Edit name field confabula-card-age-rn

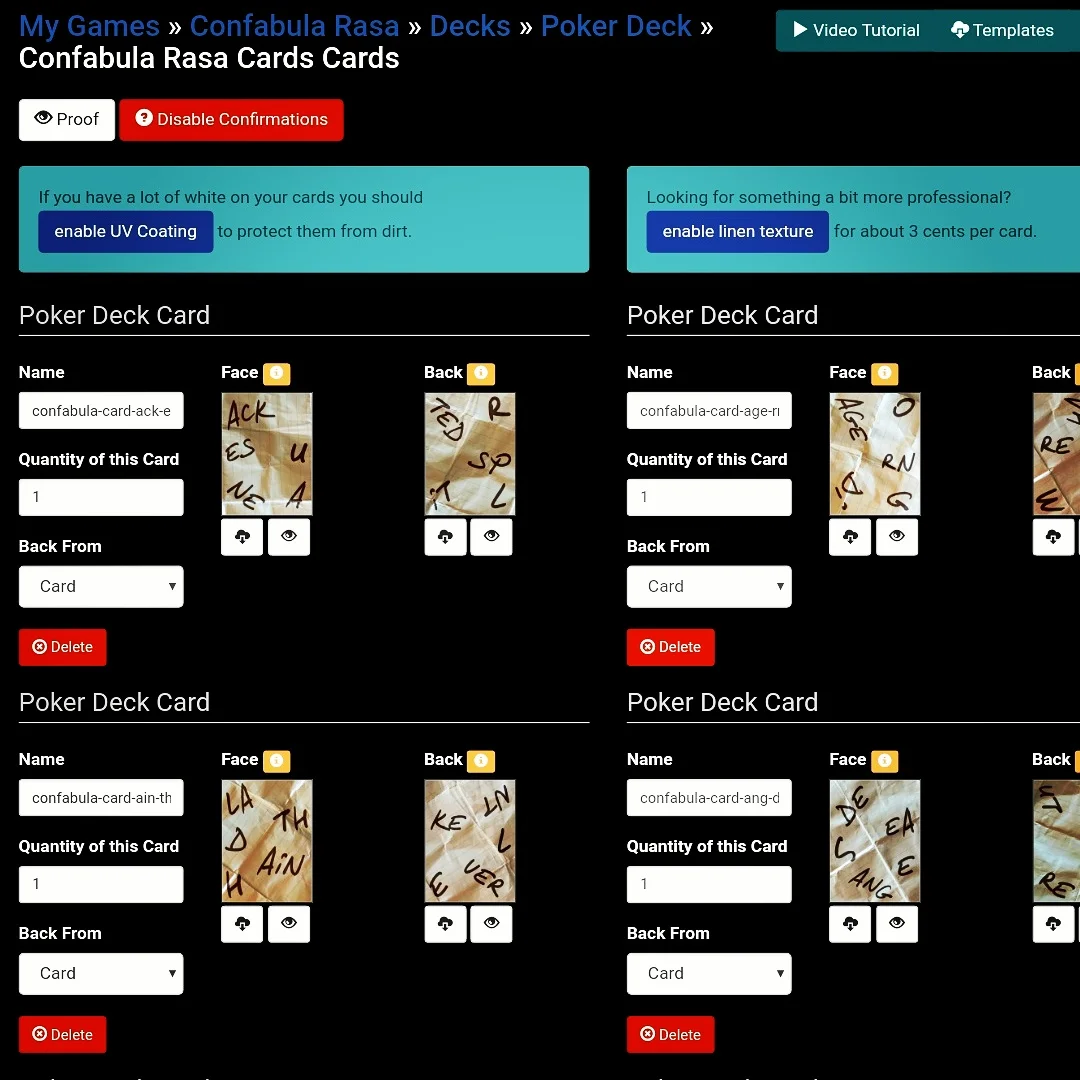[709, 411]
